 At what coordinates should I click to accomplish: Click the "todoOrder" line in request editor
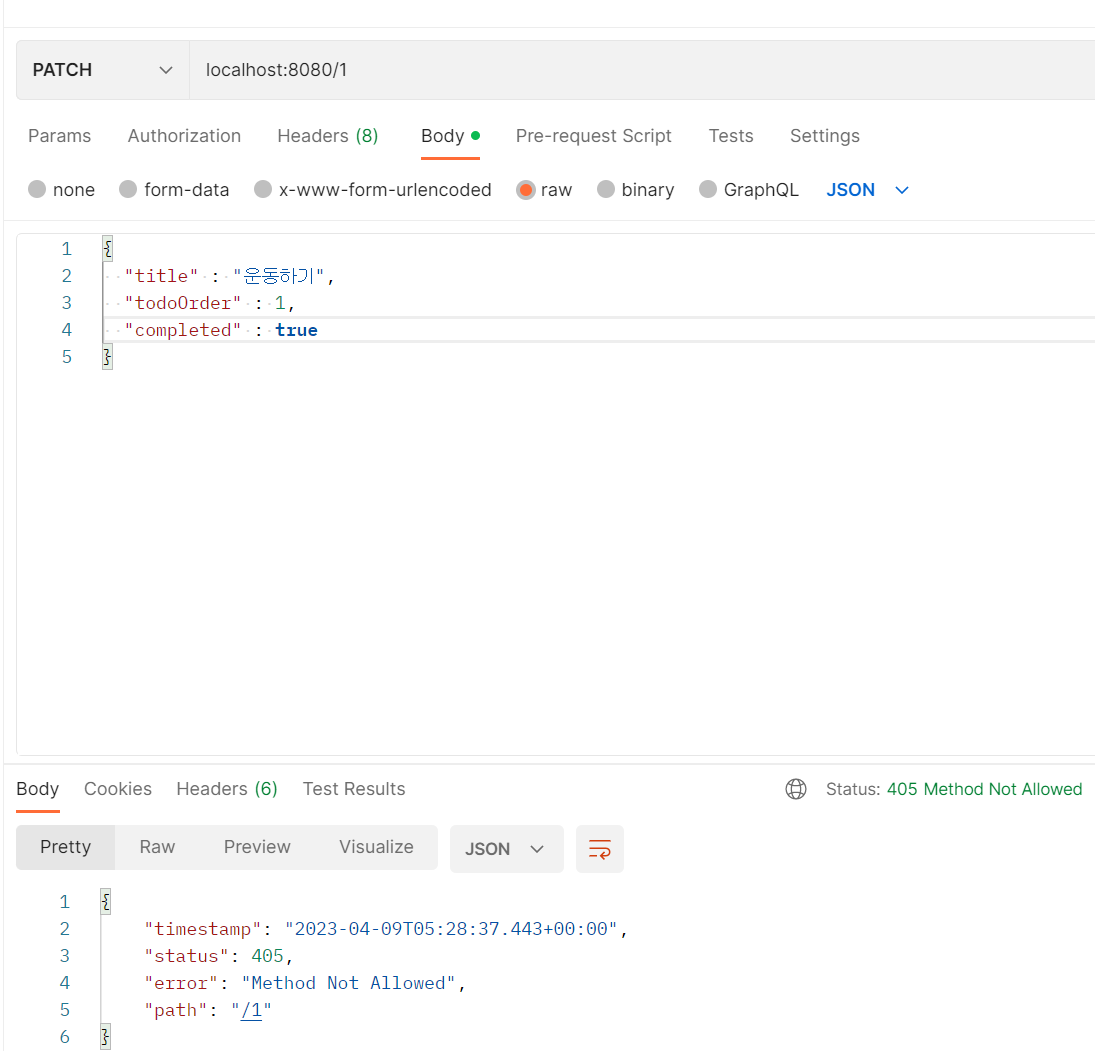click(210, 303)
